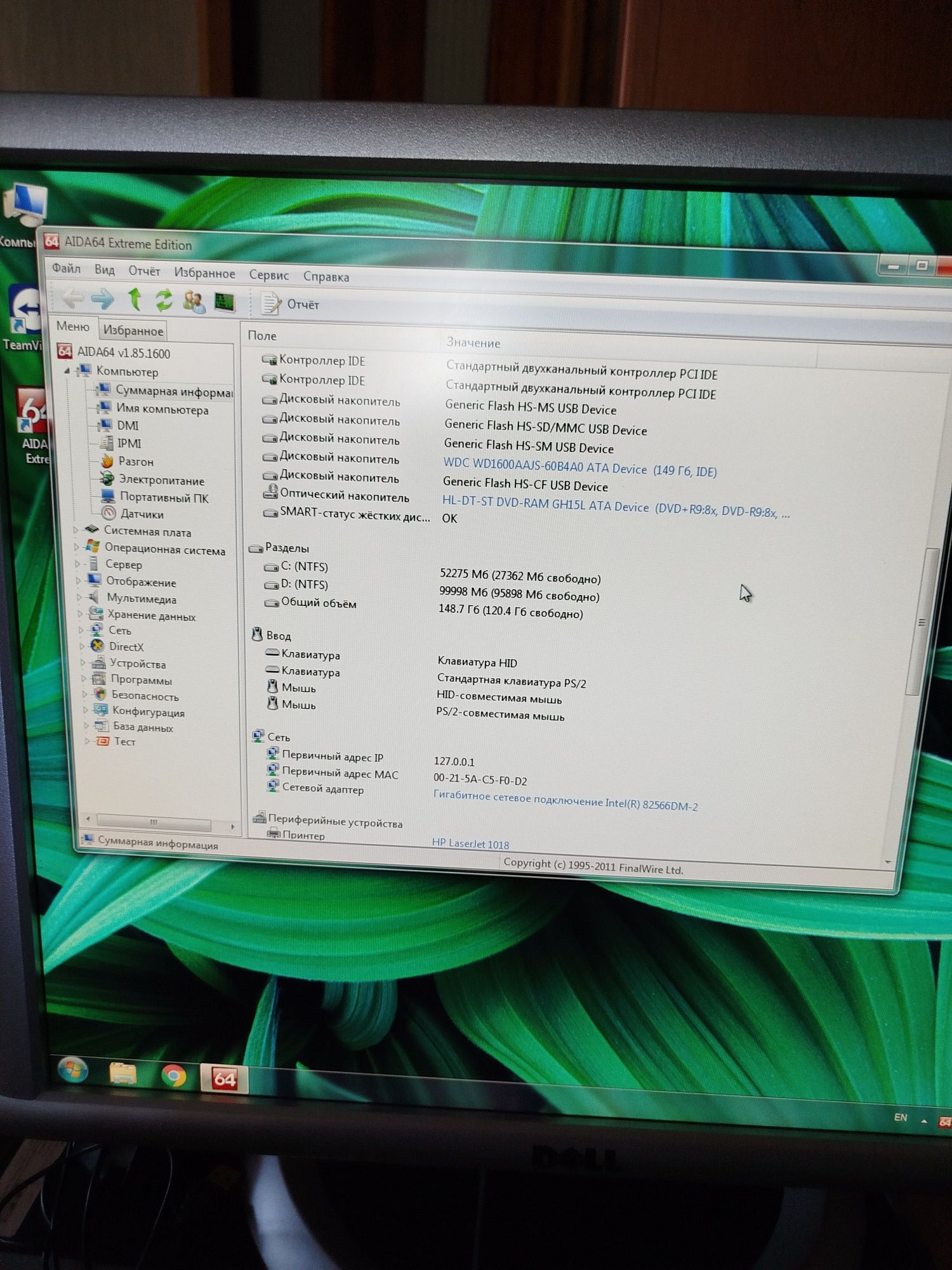This screenshot has height=1270, width=952.
Task: Select IPMI tree item
Action: pos(120,443)
